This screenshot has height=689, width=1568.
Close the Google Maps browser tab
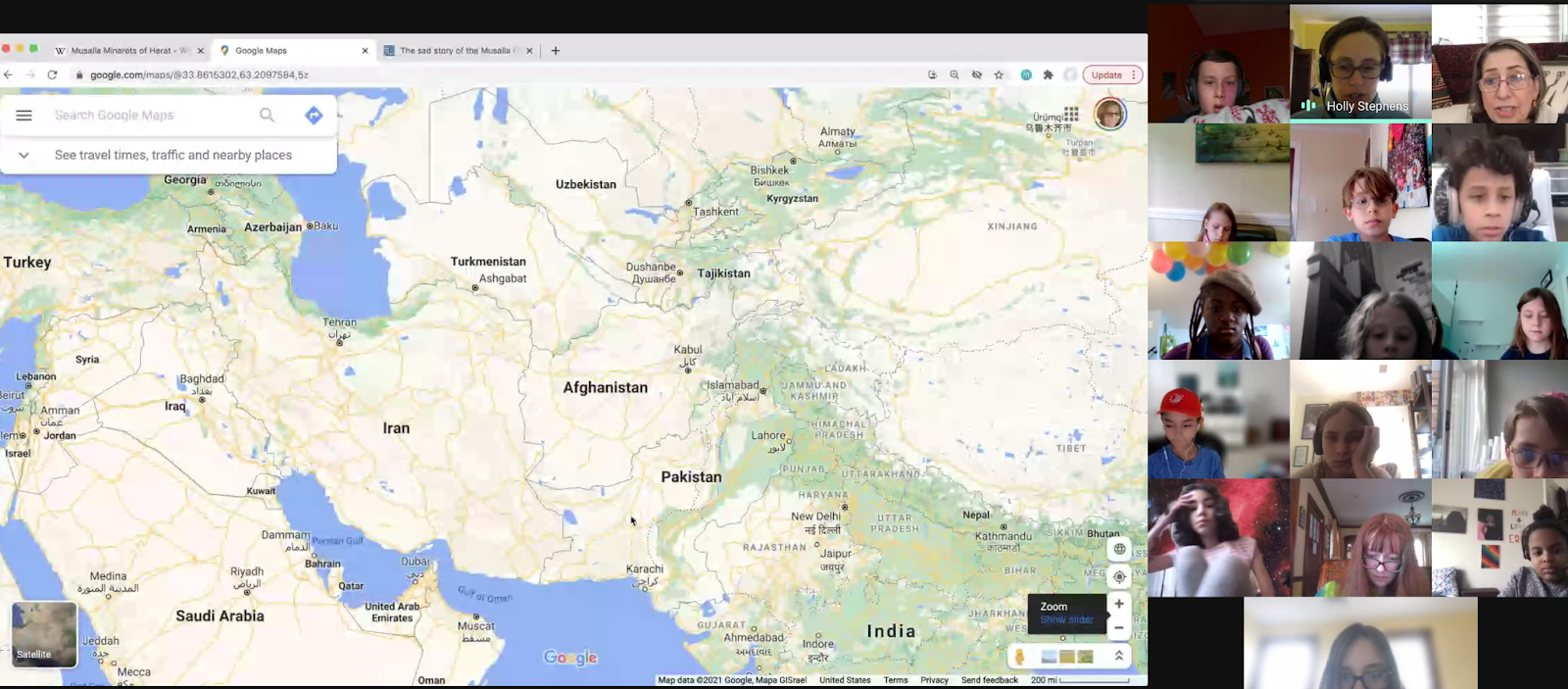(365, 51)
